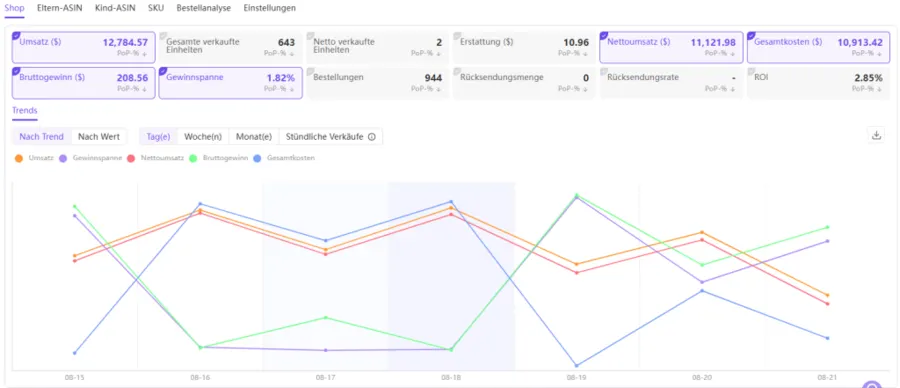Click the 08-21 axis date label

pyautogui.click(x=827, y=378)
